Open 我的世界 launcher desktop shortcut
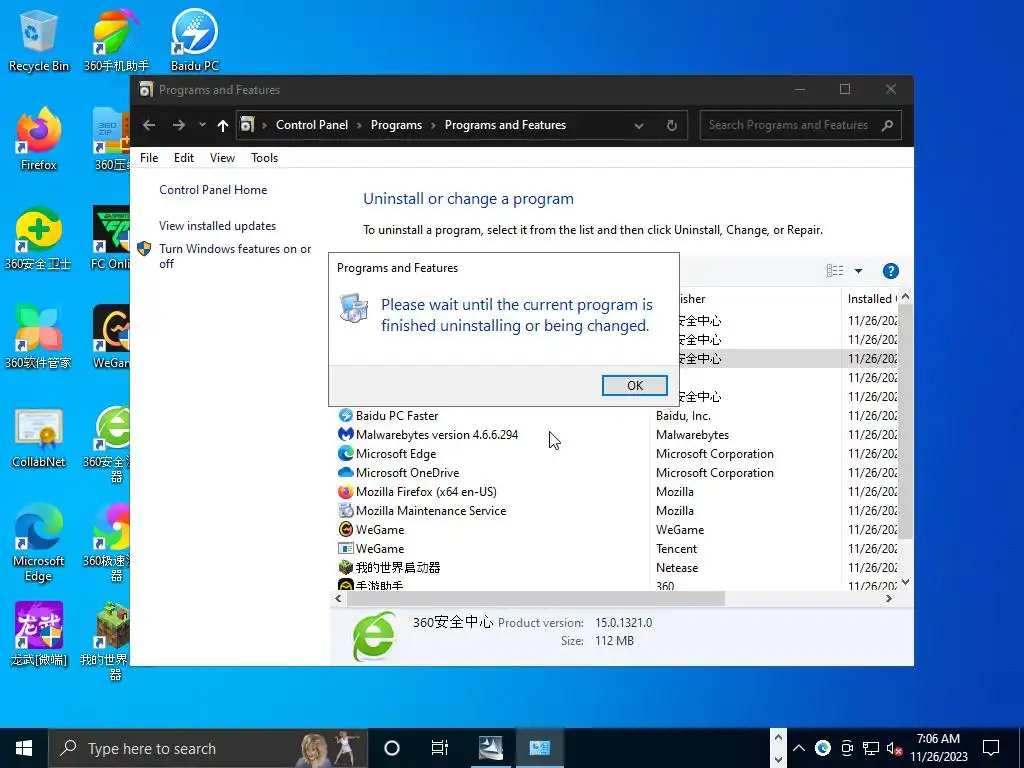The width and height of the screenshot is (1024, 768). tap(110, 642)
